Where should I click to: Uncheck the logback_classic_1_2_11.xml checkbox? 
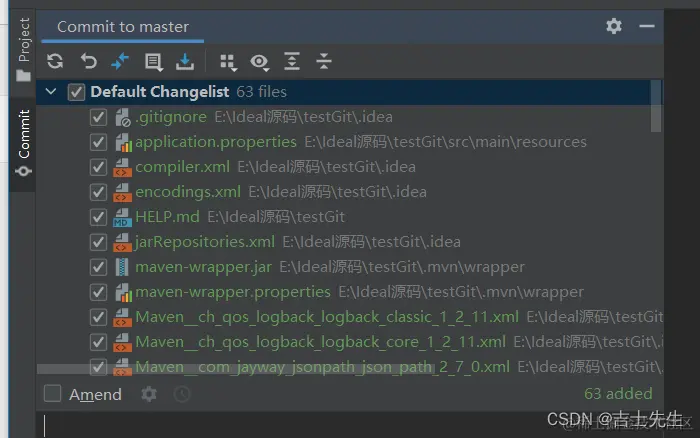pos(98,317)
